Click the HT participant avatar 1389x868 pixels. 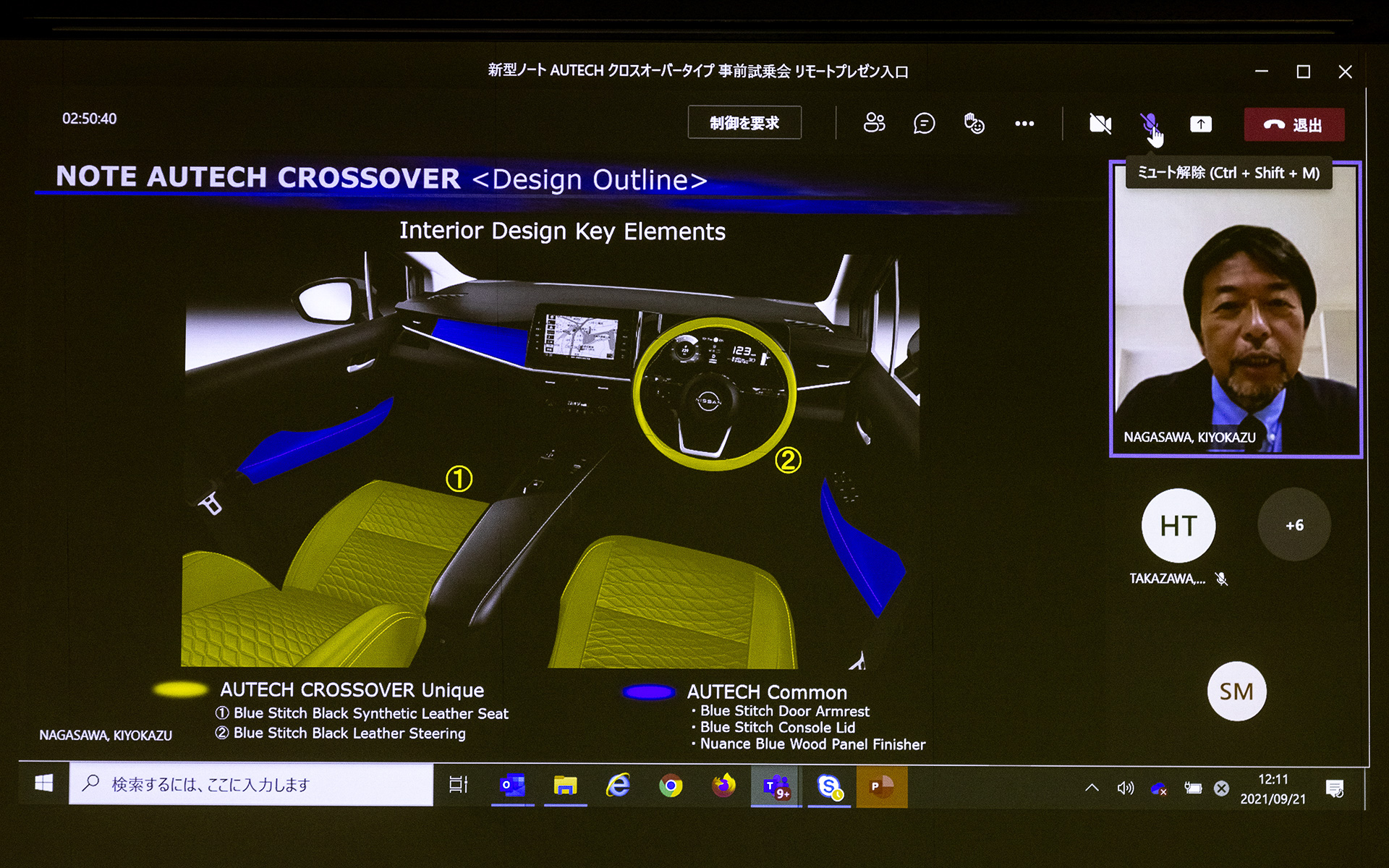point(1178,526)
